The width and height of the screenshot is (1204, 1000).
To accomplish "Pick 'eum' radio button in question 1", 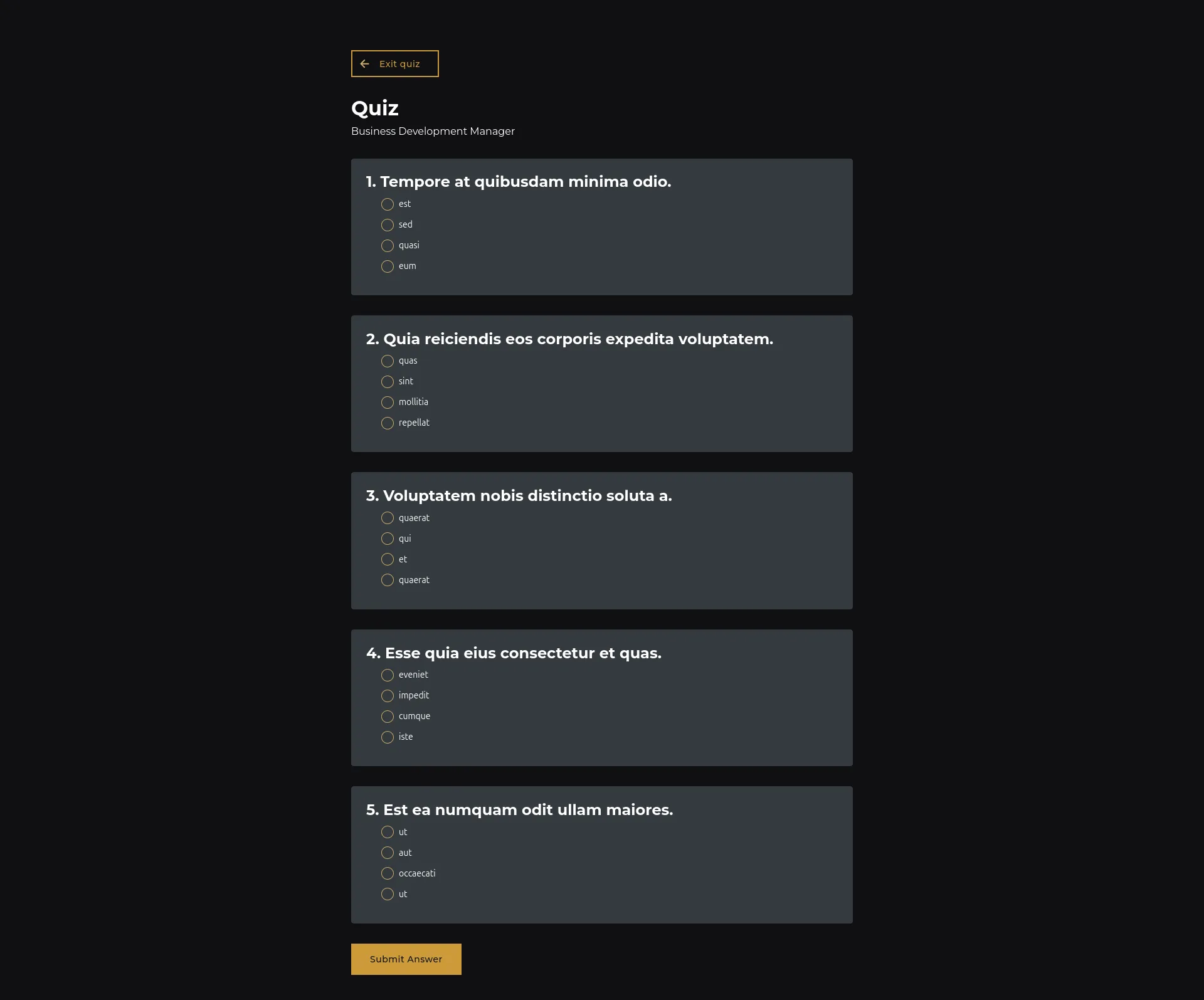I will coord(388,266).
